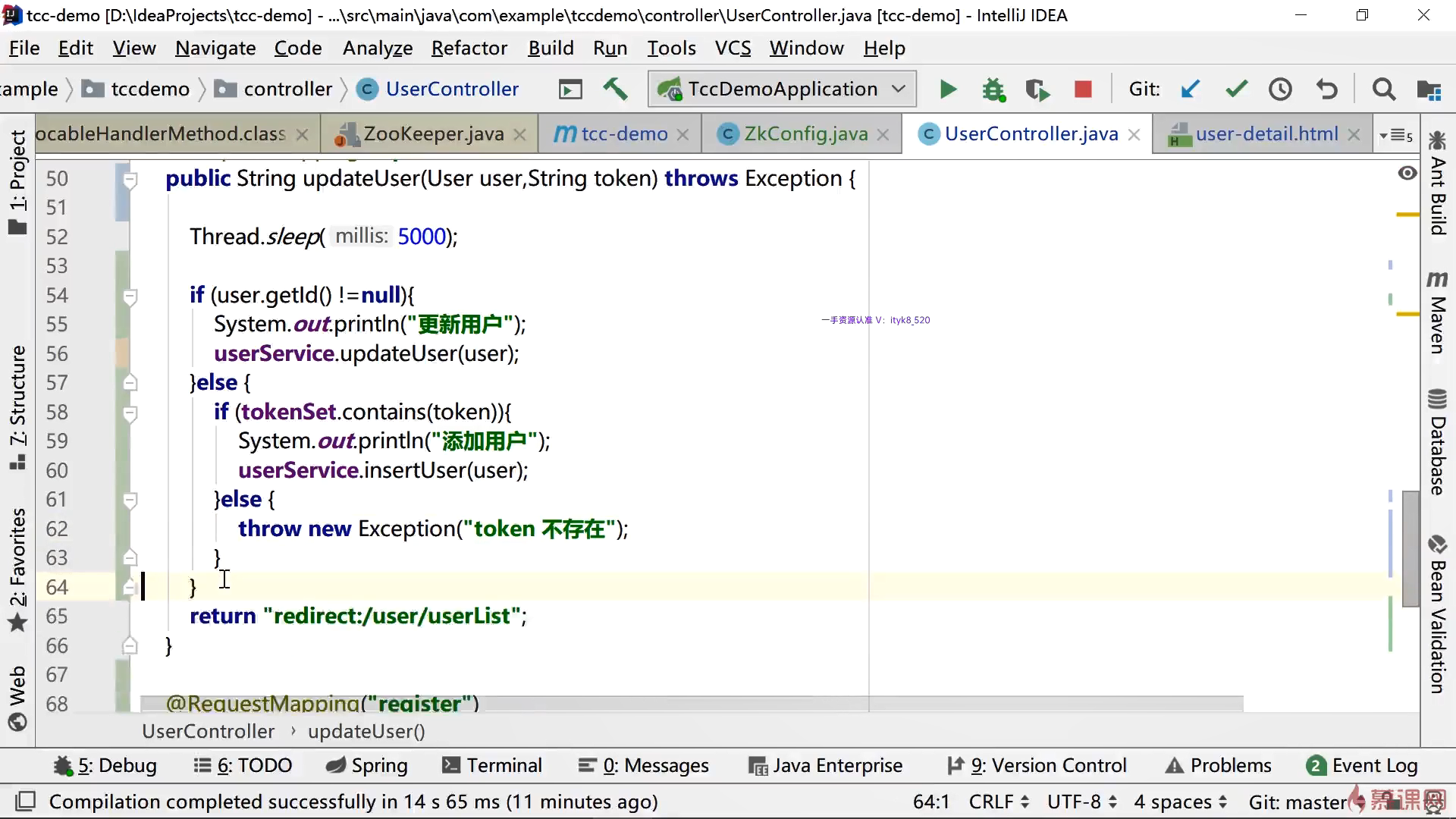Click the green Run button
1456x819 pixels.
948,89
